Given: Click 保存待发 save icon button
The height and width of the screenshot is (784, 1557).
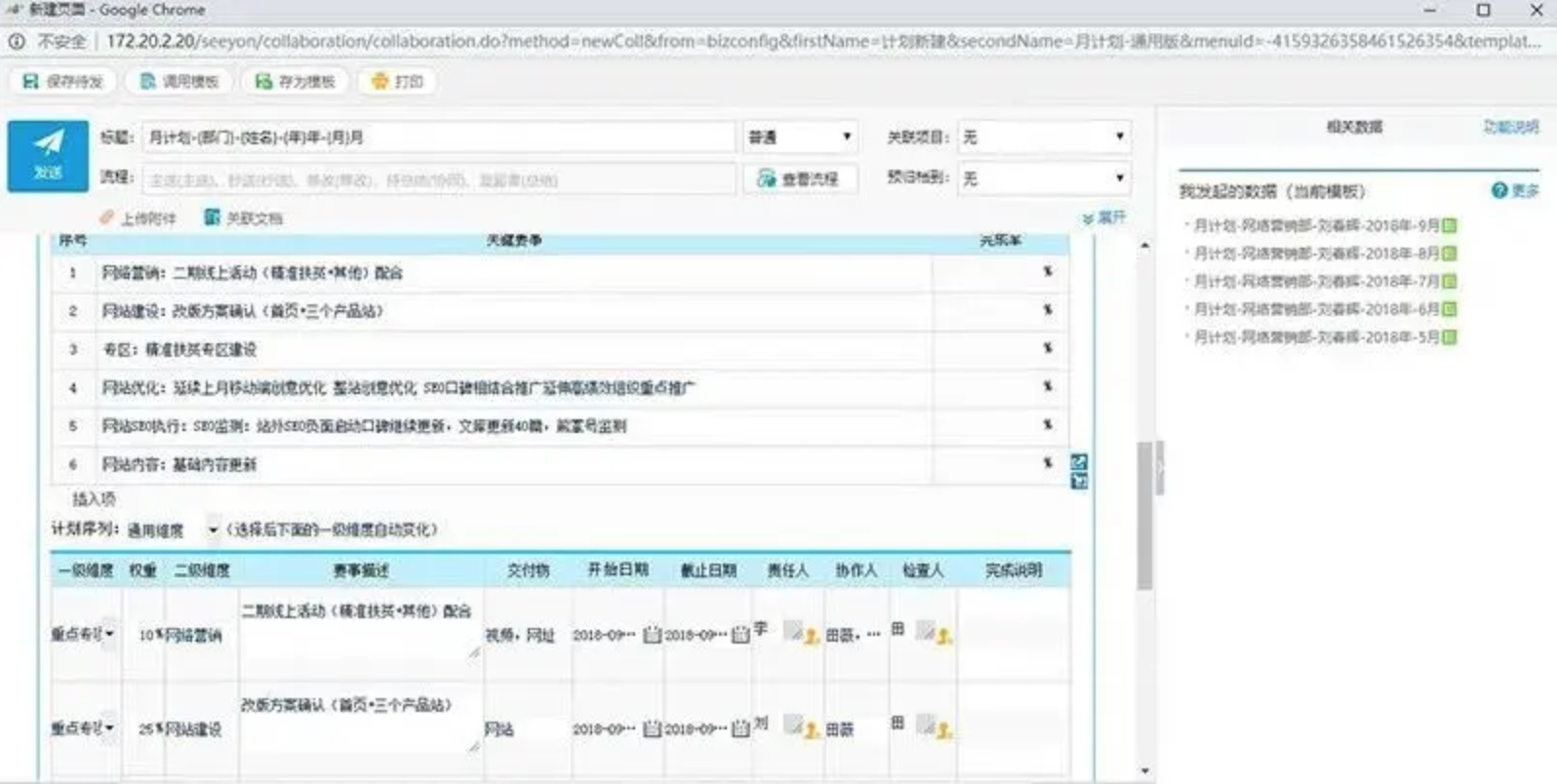Looking at the screenshot, I should [62, 82].
